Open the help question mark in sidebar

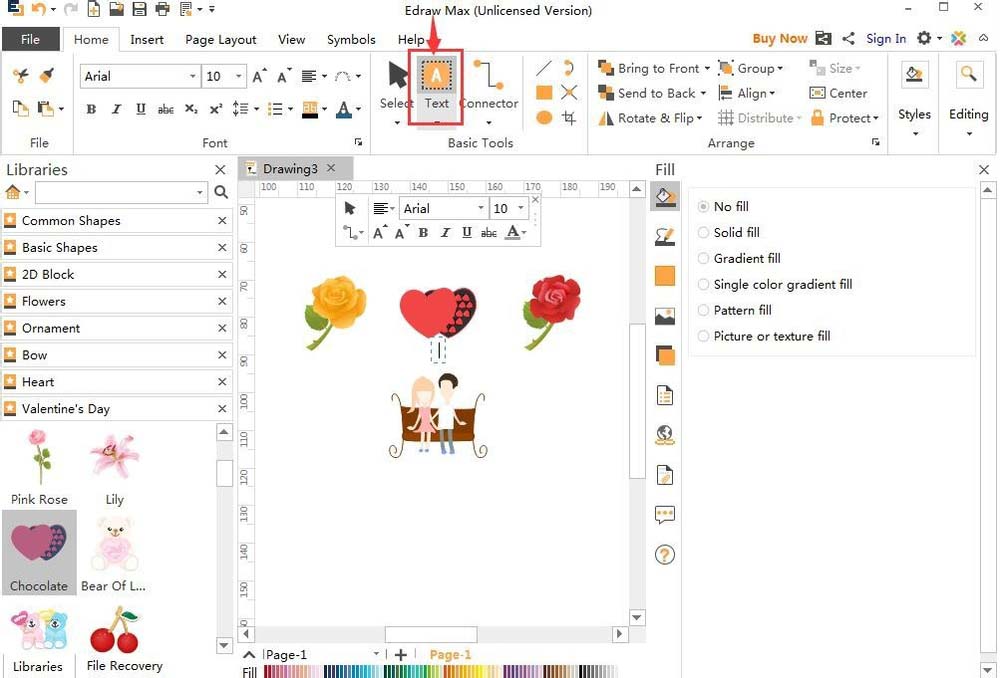(x=665, y=555)
